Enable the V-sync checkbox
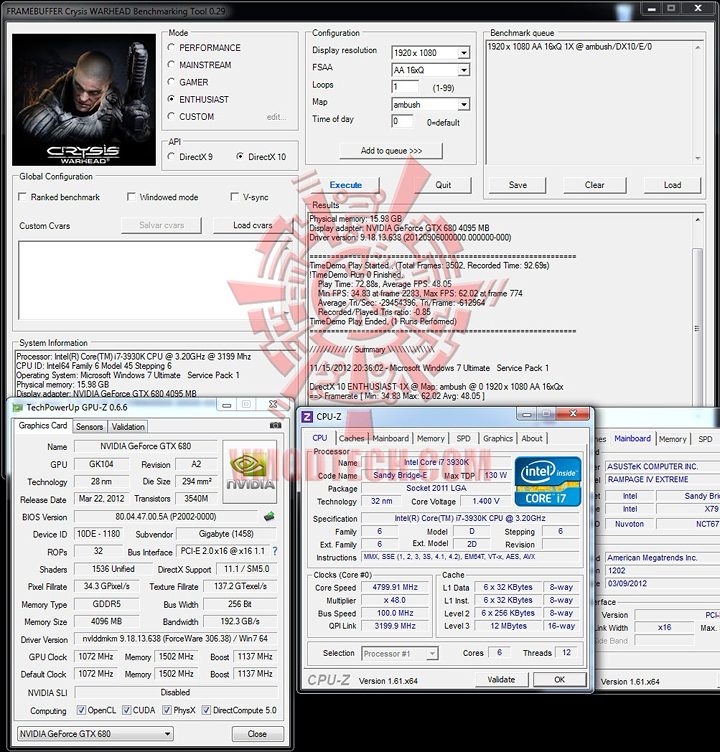This screenshot has width=720, height=752. [235, 197]
